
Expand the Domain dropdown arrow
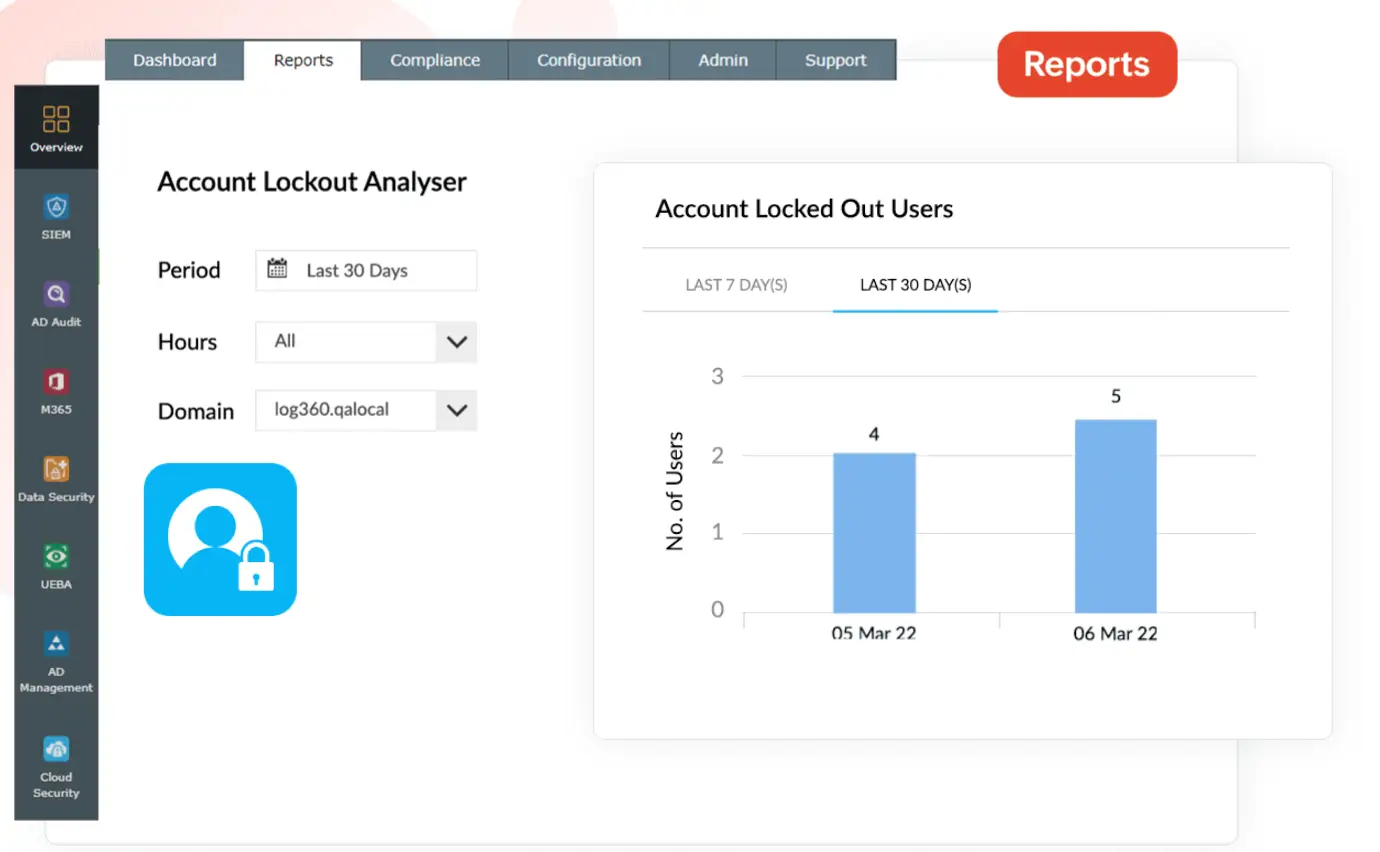(x=457, y=410)
